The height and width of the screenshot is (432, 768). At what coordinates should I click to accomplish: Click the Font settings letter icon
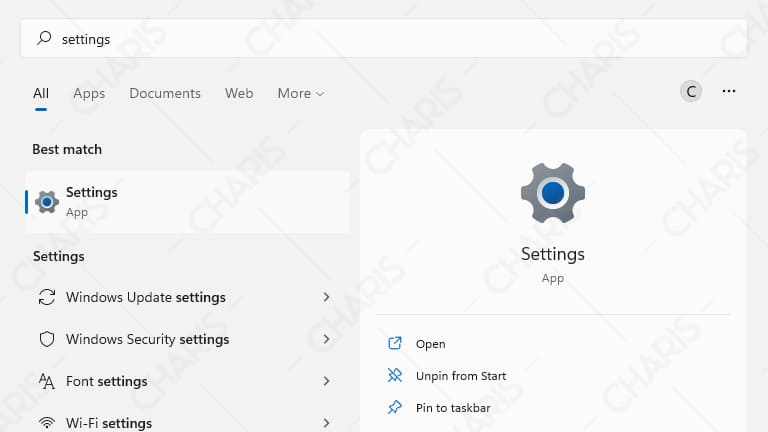(x=47, y=381)
